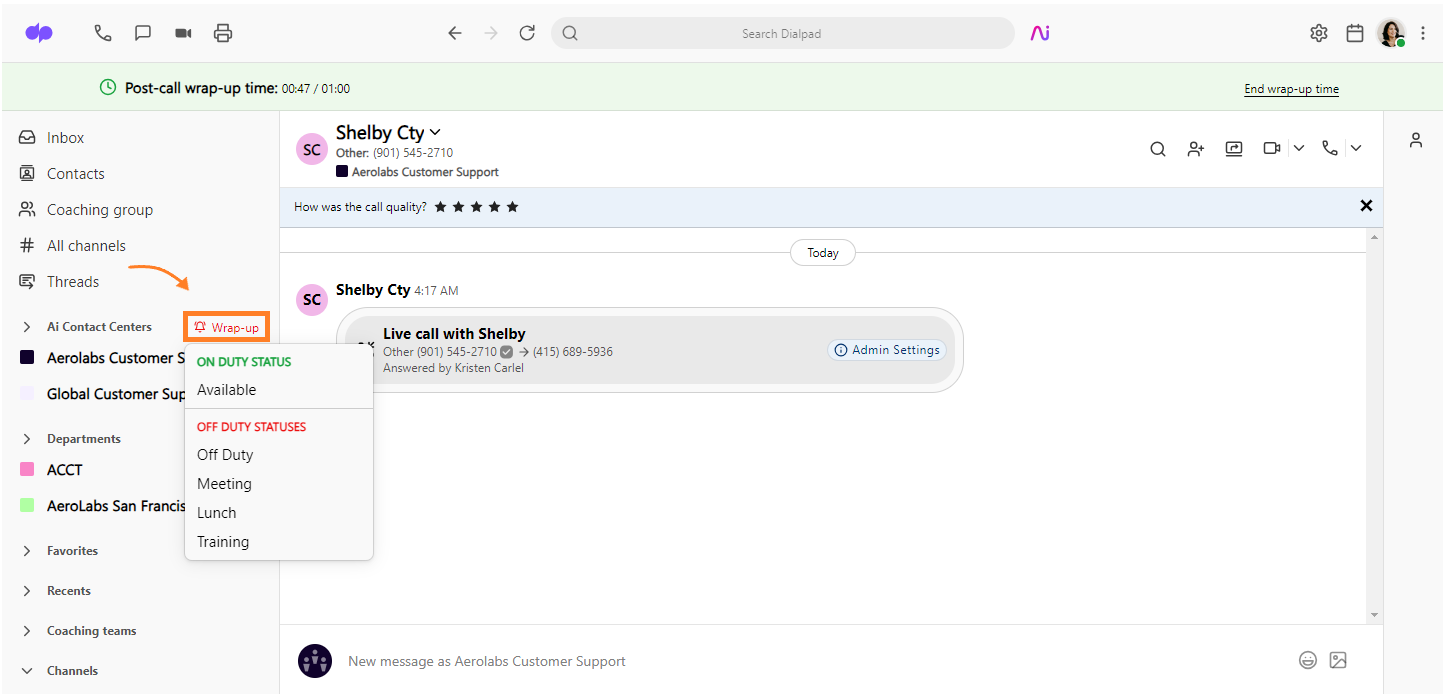Click the SC avatar in header
The width and height of the screenshot is (1445, 697).
pyautogui.click(x=312, y=149)
